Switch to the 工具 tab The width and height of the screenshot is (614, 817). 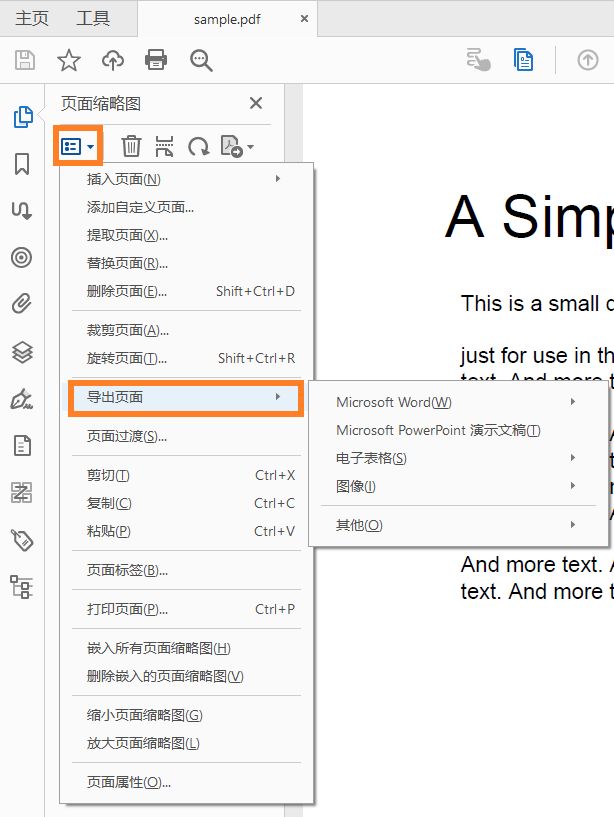tap(93, 19)
